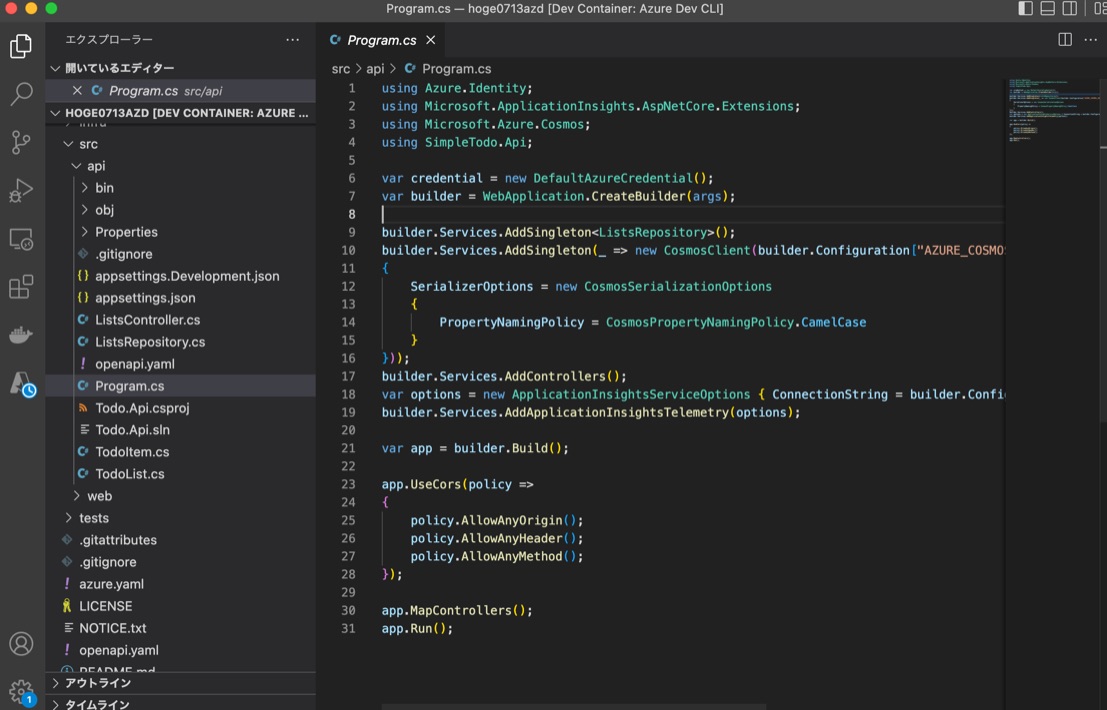Open the editor more actions menu
Viewport: 1107px width, 710px height.
pyautogui.click(x=1091, y=39)
